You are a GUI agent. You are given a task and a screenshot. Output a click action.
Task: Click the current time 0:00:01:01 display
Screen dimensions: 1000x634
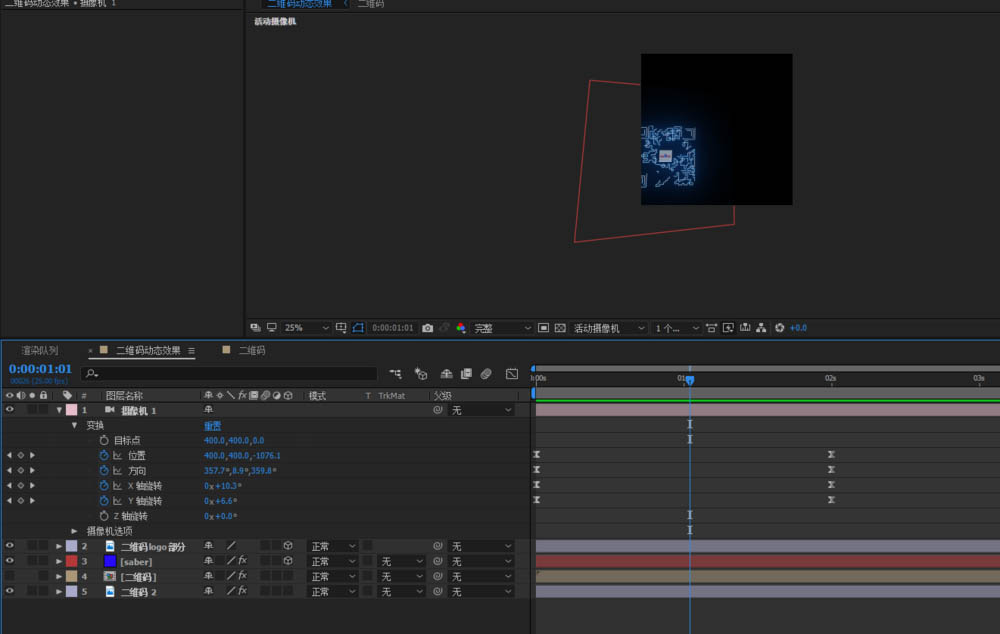tap(40, 369)
